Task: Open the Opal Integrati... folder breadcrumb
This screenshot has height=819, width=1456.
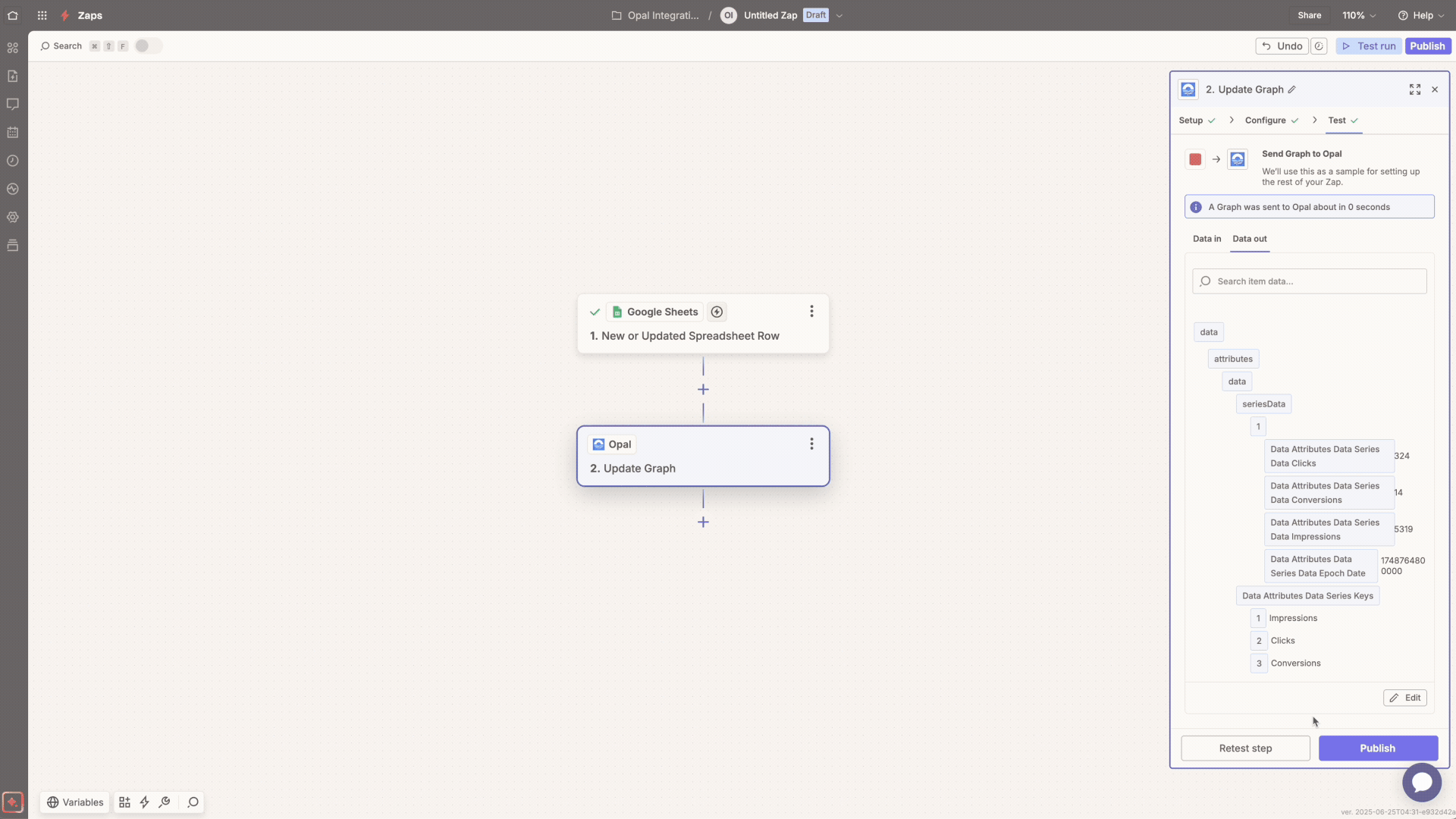Action: (x=656, y=15)
